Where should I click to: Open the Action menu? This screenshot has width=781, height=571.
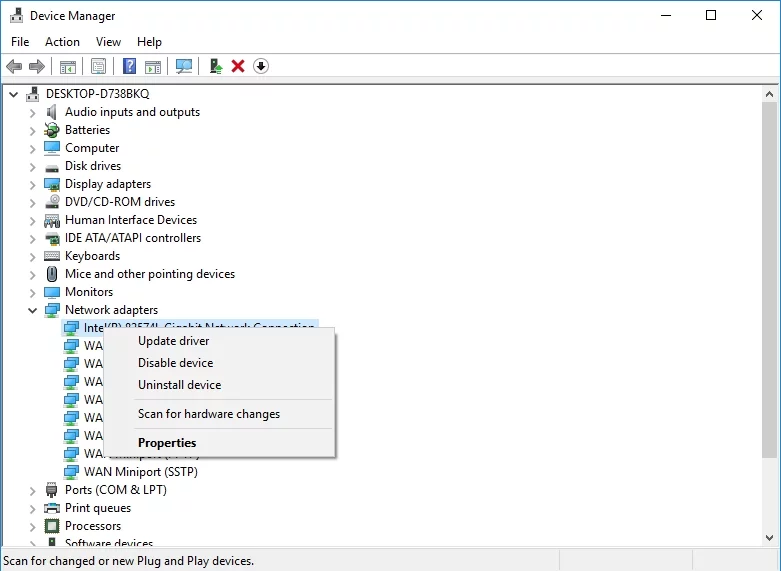62,42
